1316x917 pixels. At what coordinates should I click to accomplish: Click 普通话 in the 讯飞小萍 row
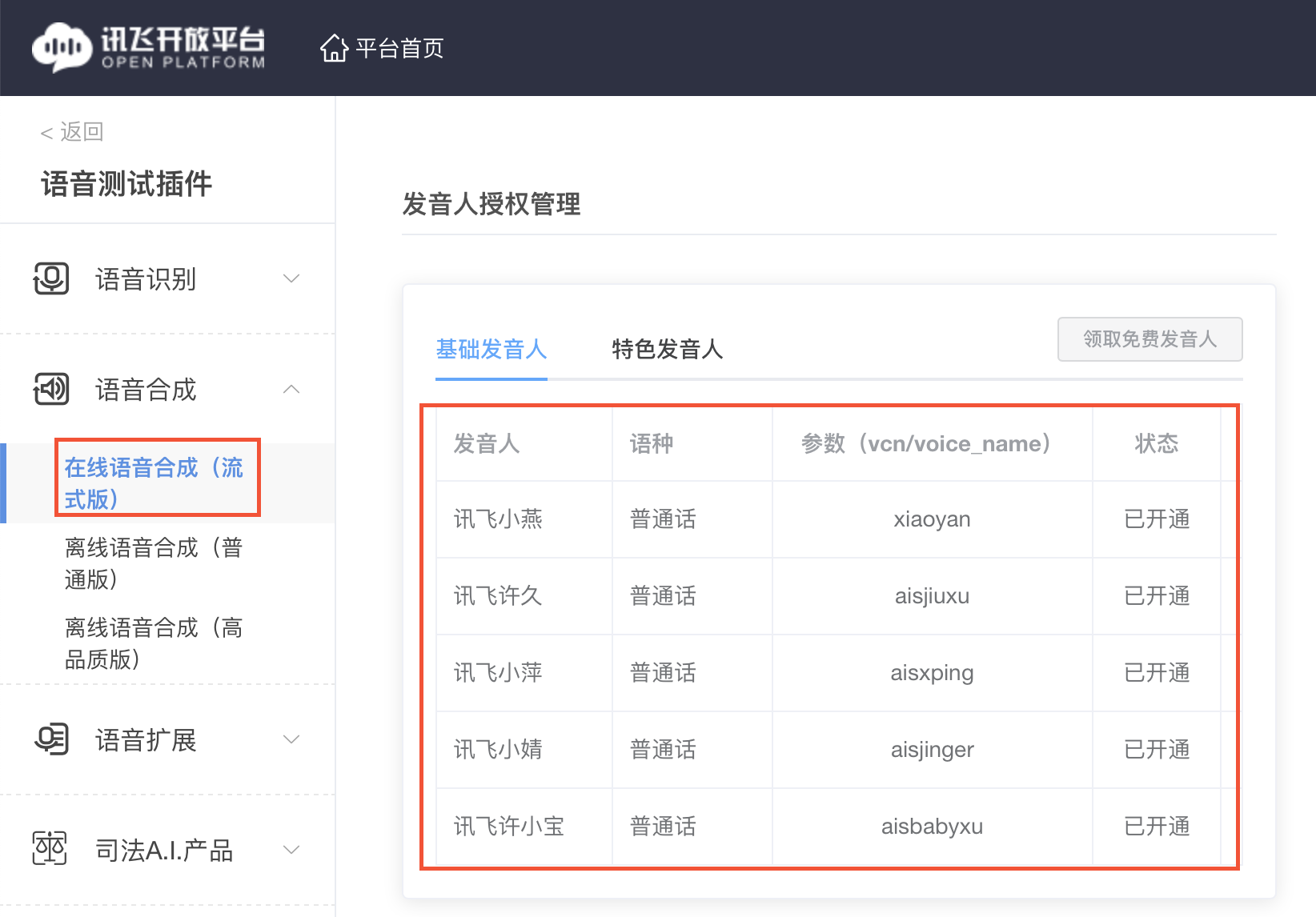tap(663, 673)
